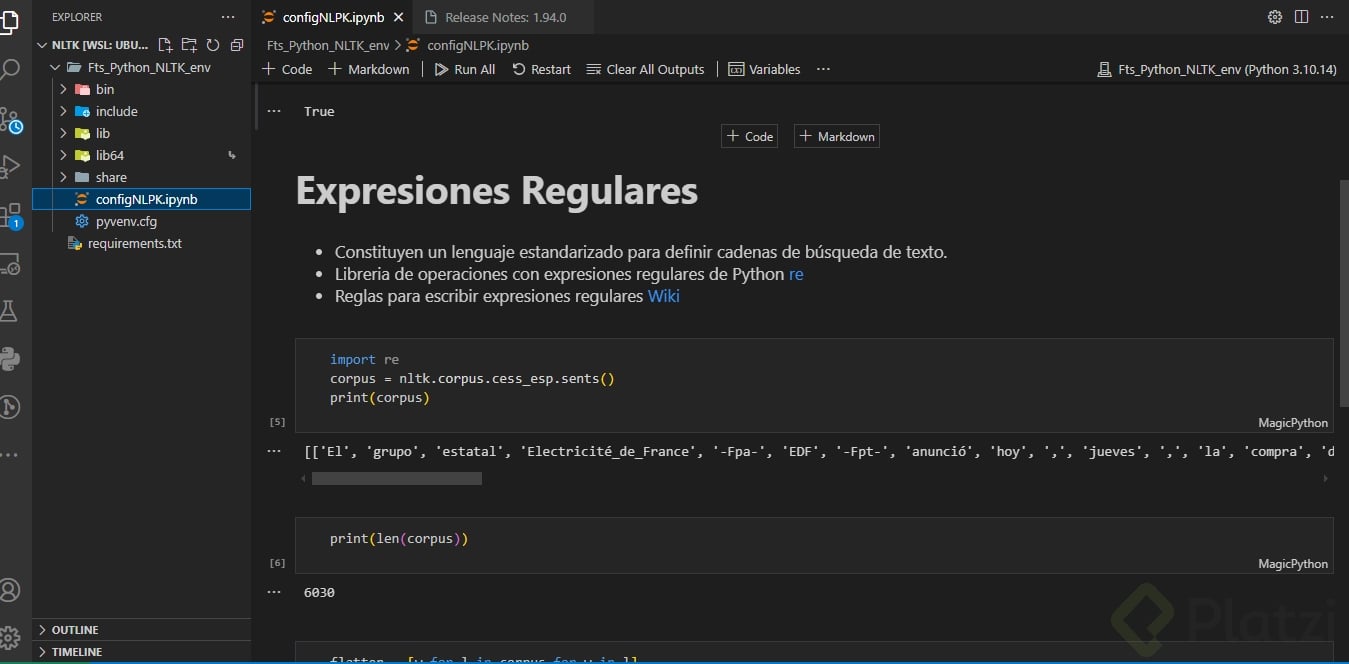Click the horizontal scrollbar under corpus output

[397, 479]
